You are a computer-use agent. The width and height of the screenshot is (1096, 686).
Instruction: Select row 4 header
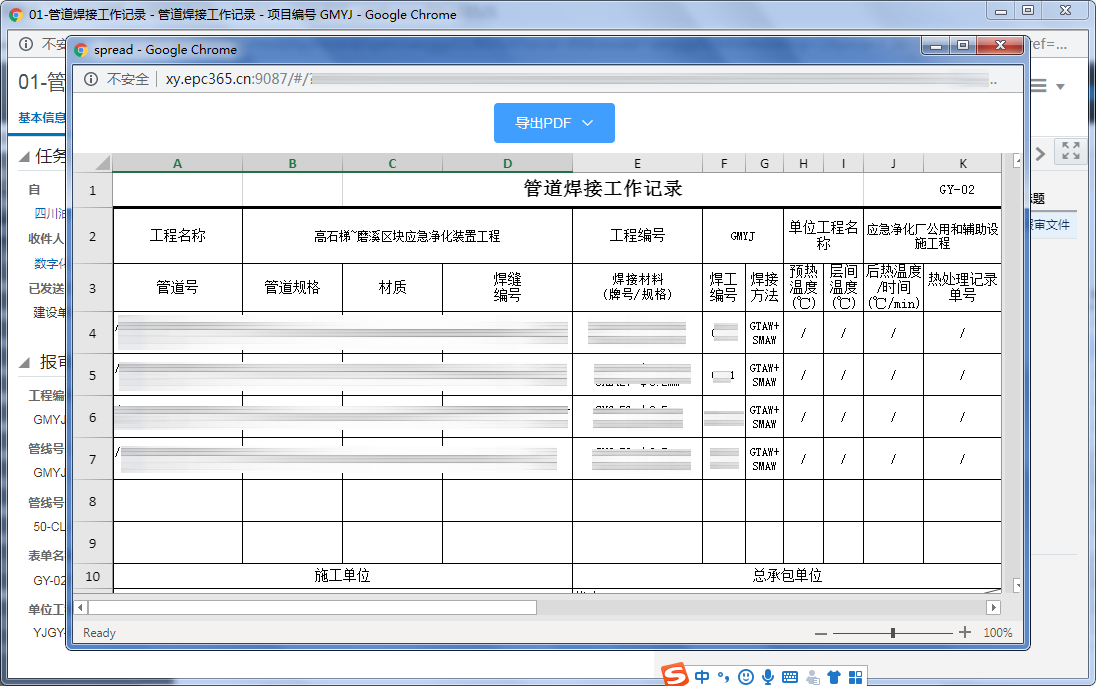(x=92, y=334)
